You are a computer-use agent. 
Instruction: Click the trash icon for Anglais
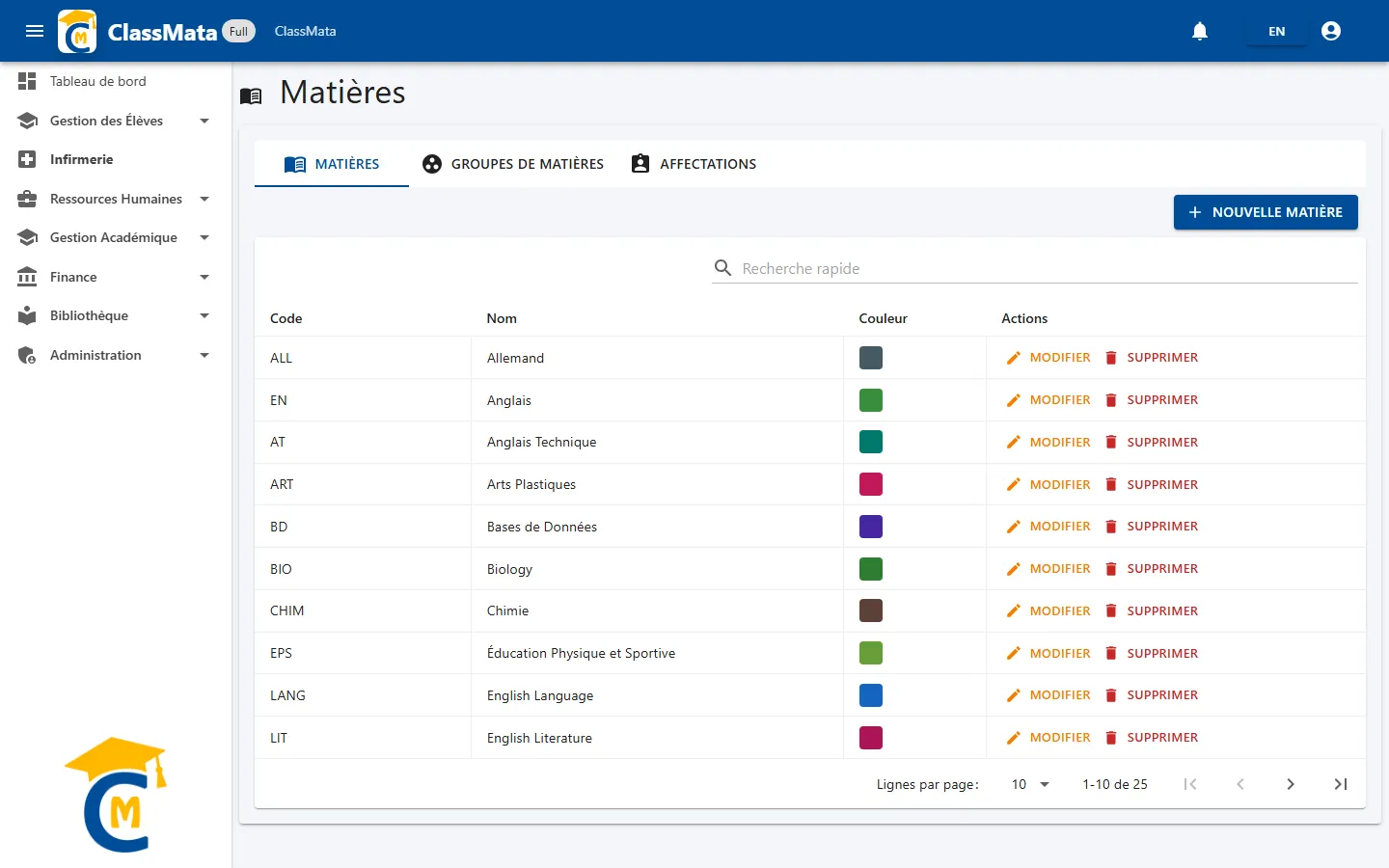click(x=1110, y=400)
